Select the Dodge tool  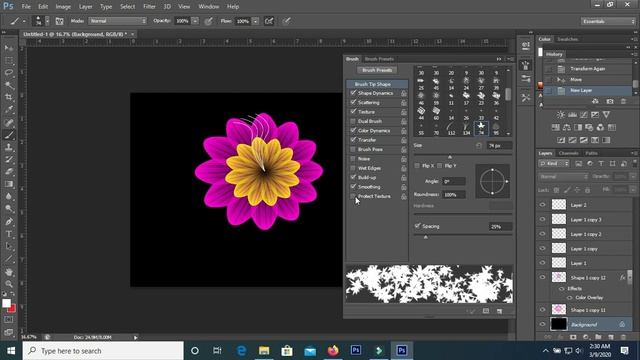point(9,209)
